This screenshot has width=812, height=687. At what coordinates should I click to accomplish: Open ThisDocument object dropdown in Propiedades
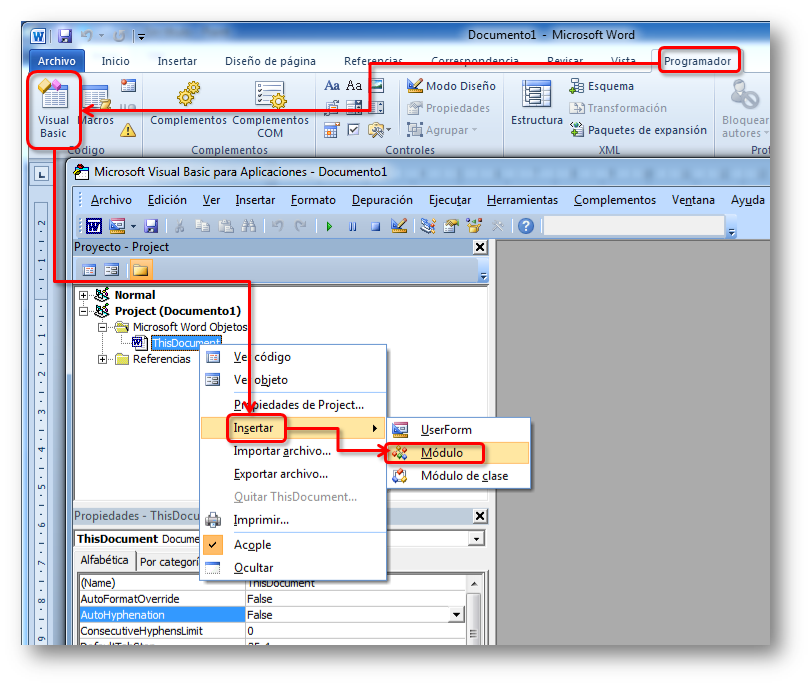(476, 539)
